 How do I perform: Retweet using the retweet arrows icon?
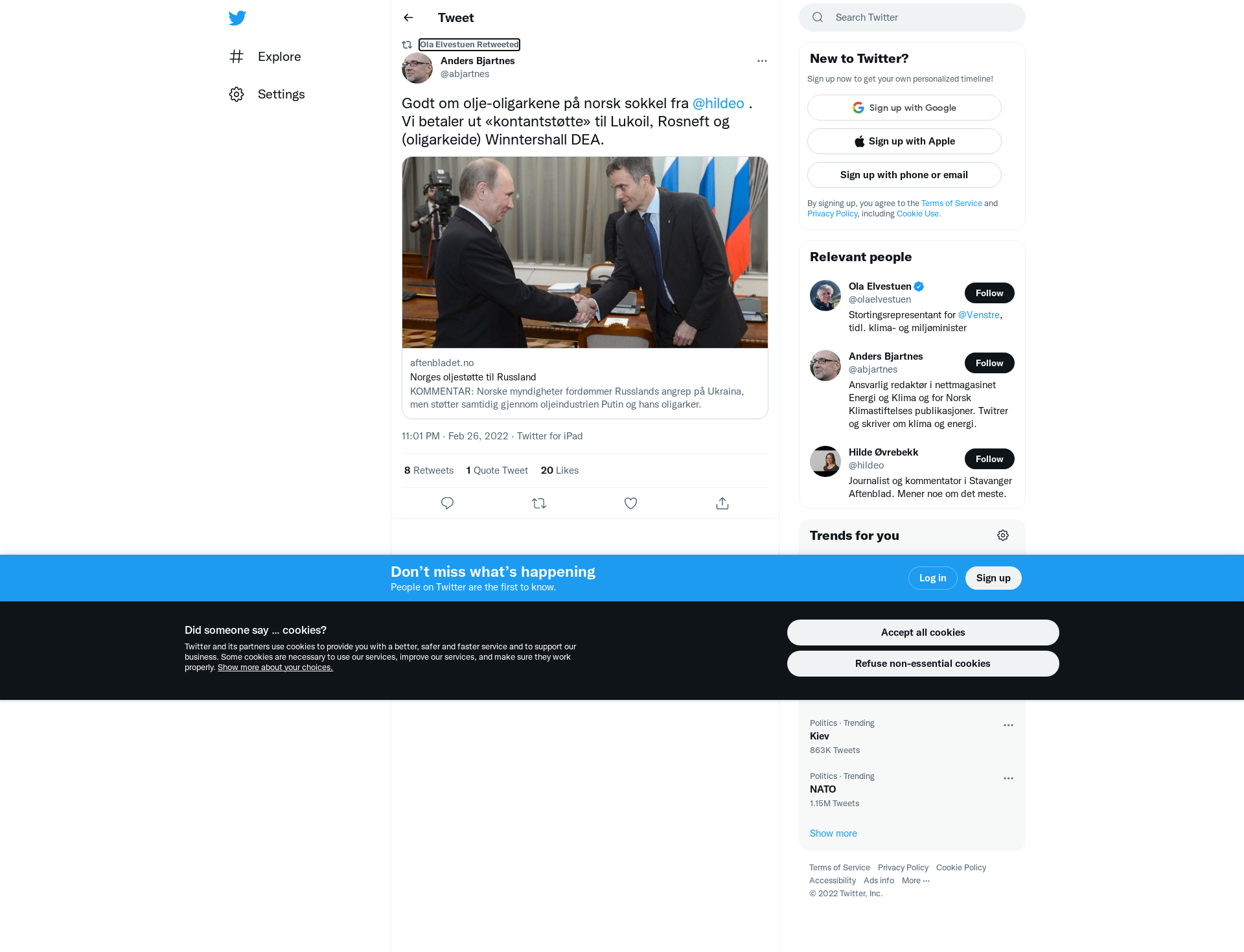click(x=539, y=503)
